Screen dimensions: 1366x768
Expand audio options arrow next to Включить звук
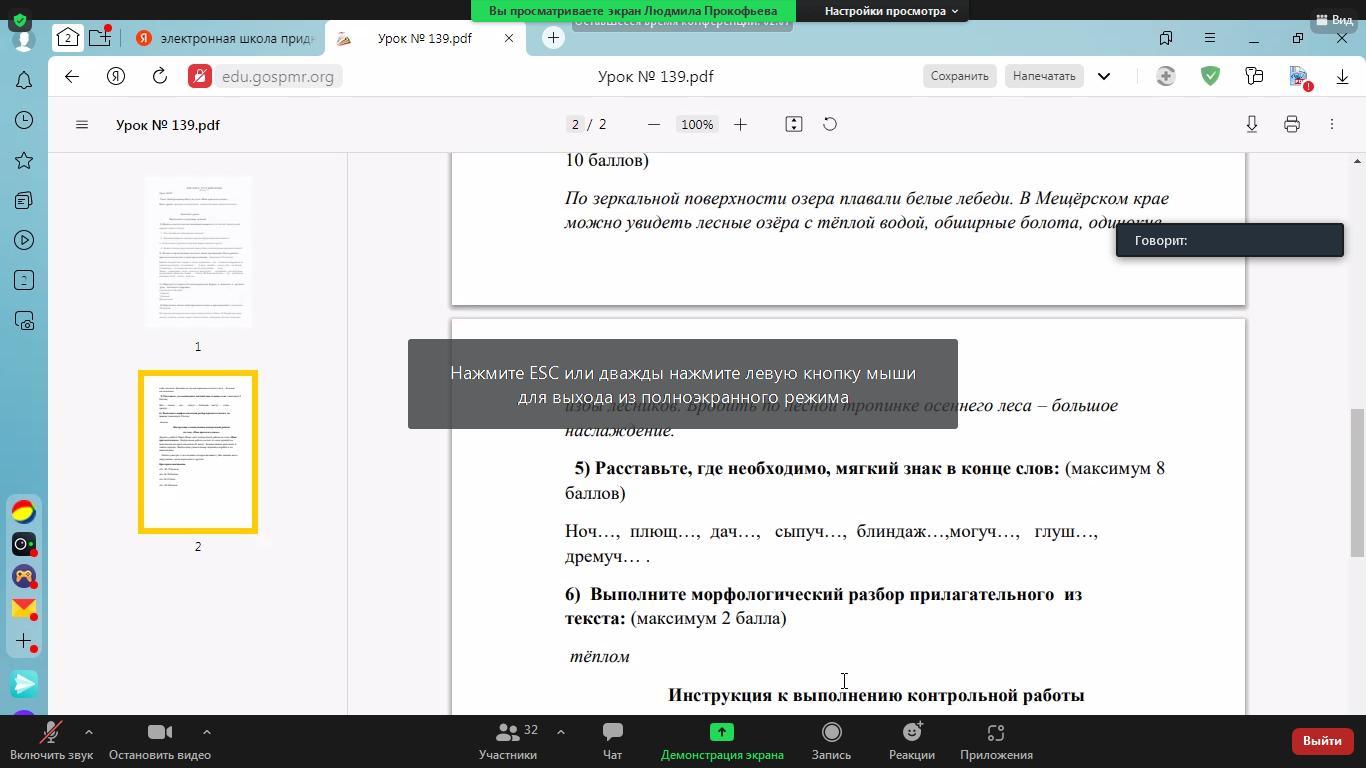tap(88, 732)
